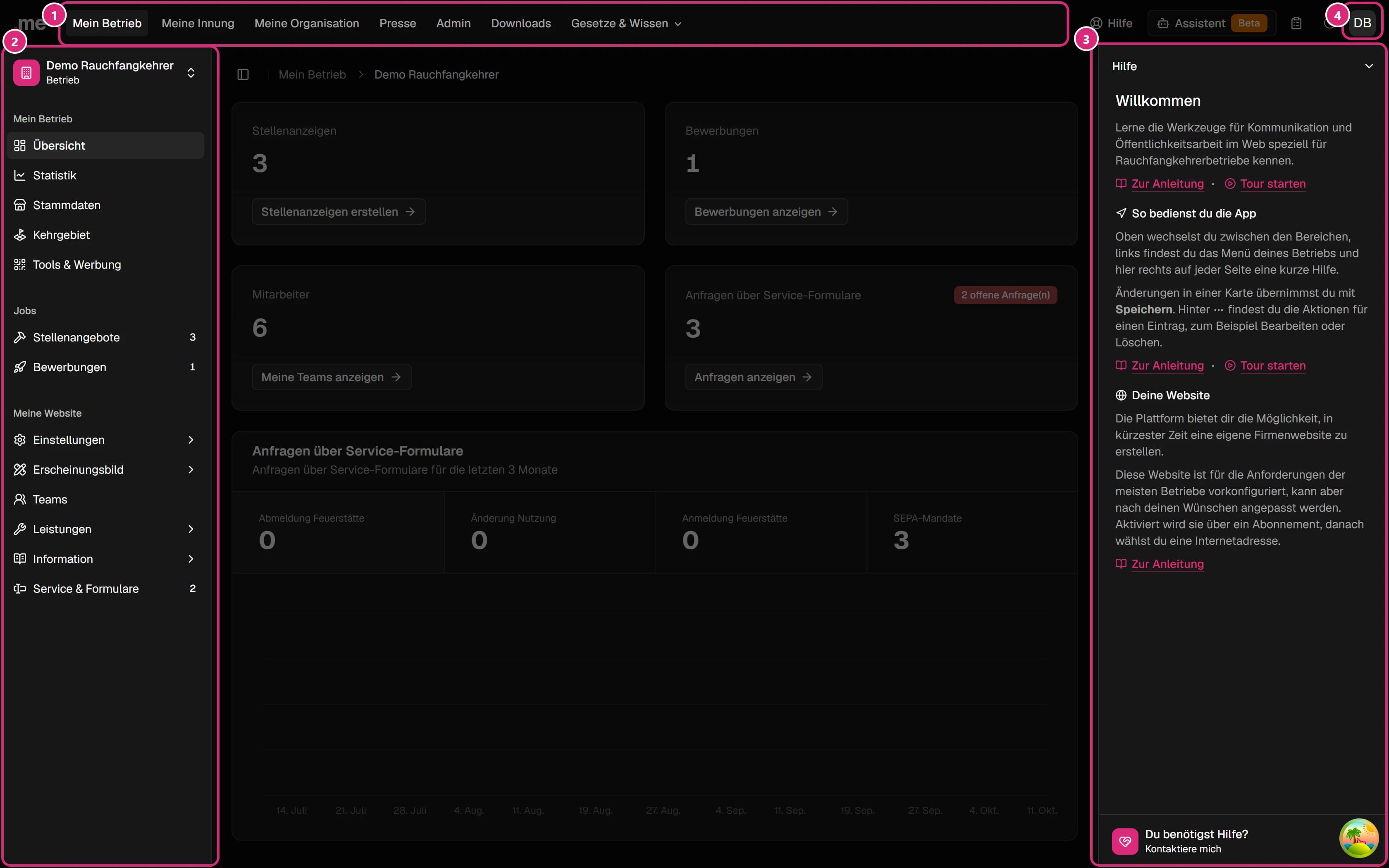Click the heart icon next to Du benötigst Hilfe
This screenshot has width=1389, height=868.
pos(1124,841)
